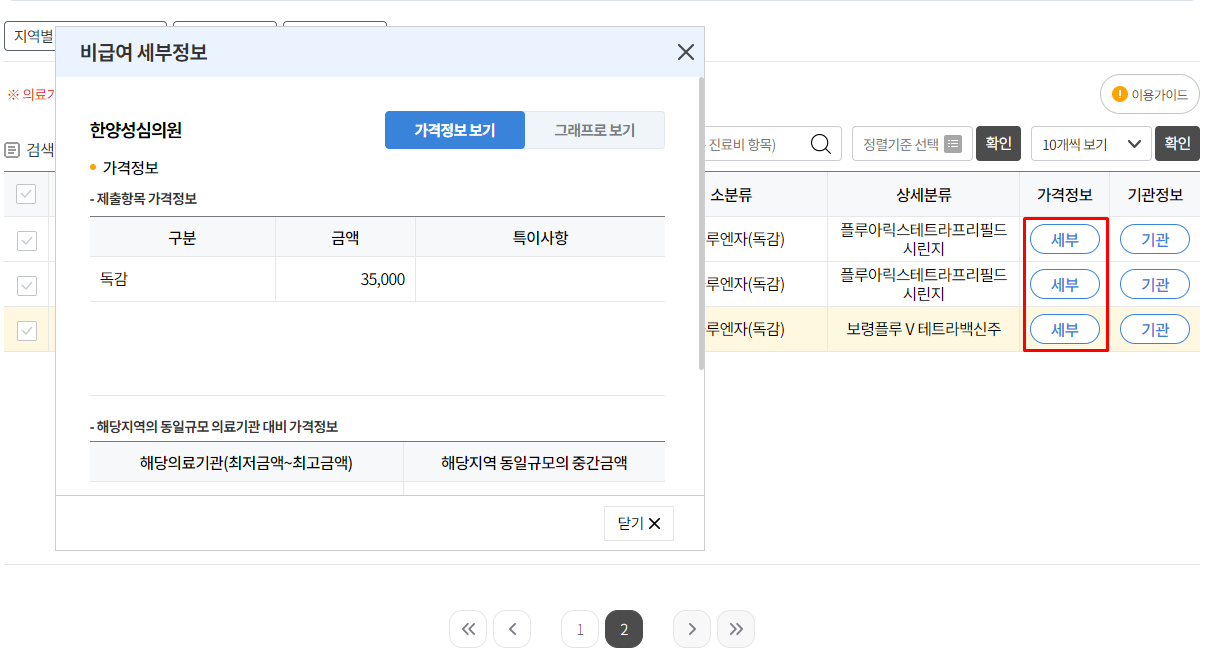Click the 가격정보 column header
This screenshot has width=1215, height=664.
1065,194
